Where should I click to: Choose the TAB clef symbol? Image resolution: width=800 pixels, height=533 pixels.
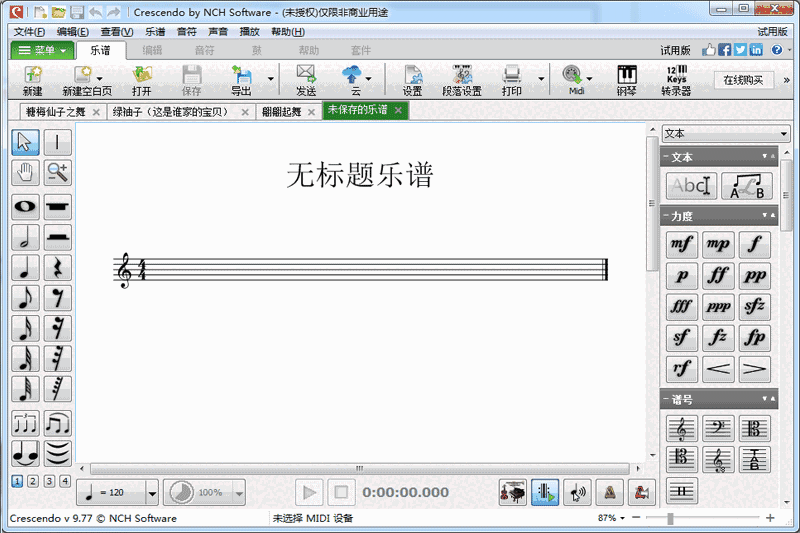coord(755,460)
